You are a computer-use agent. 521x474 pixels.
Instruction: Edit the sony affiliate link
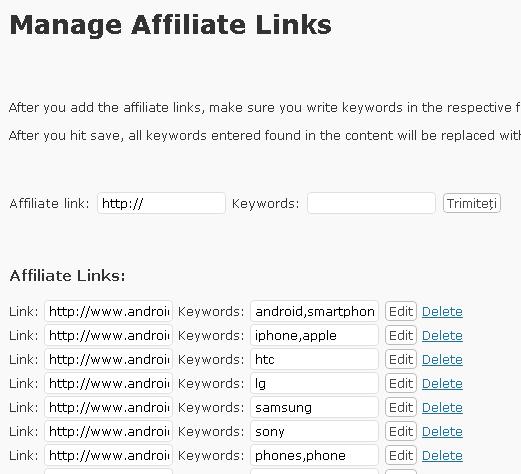(x=401, y=432)
